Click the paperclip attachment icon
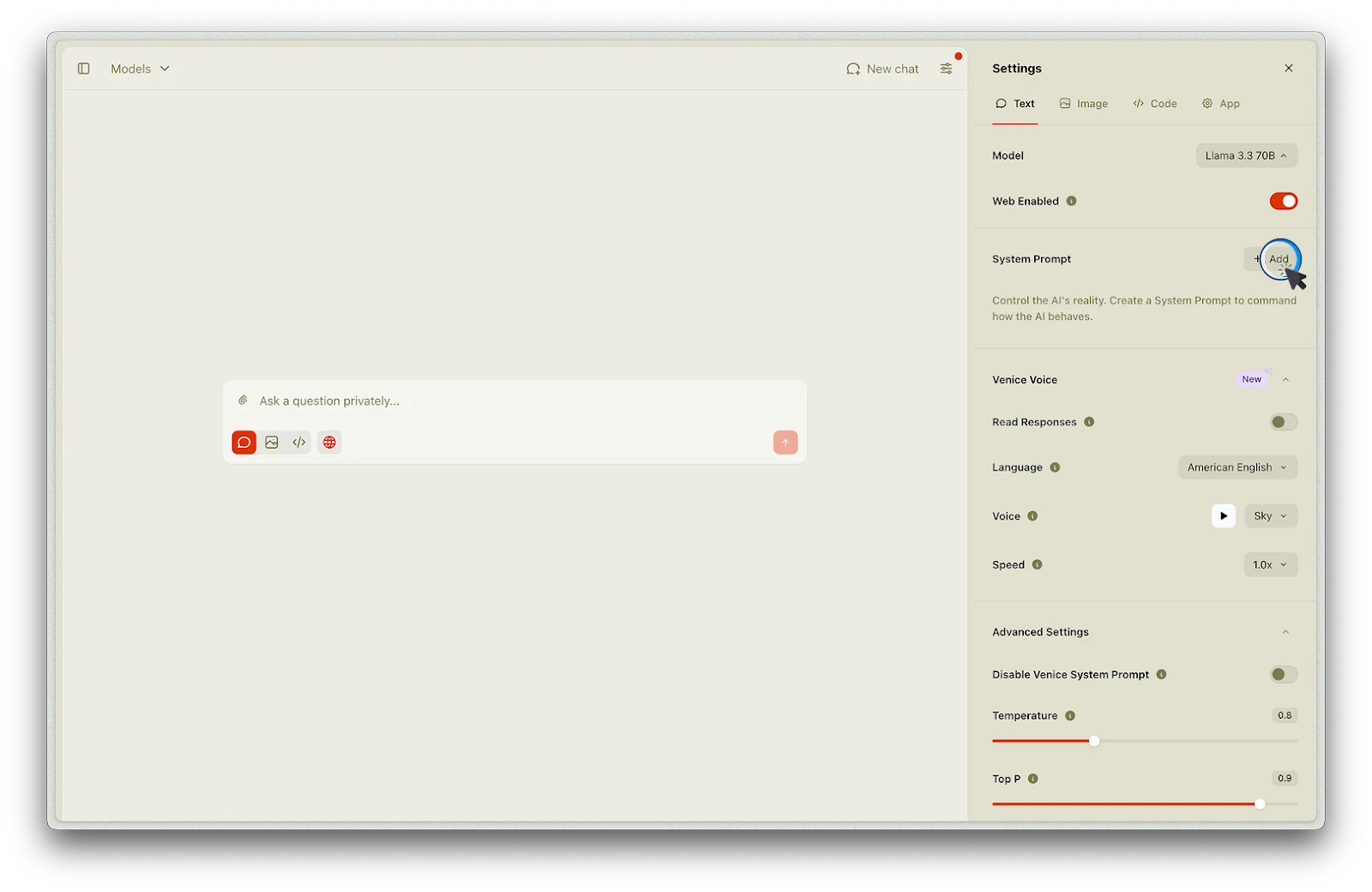 tap(243, 401)
